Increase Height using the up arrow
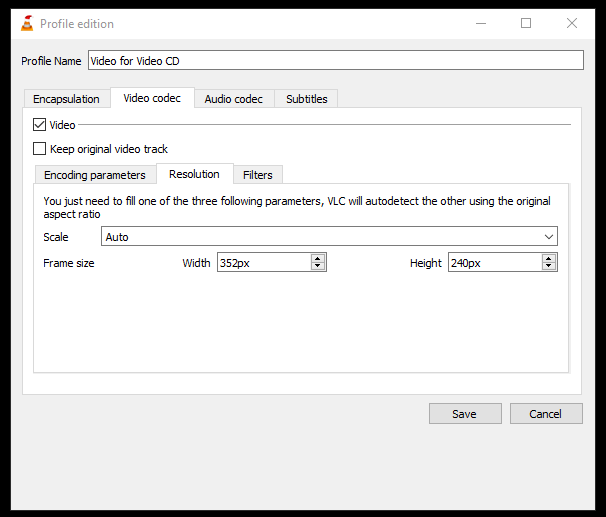This screenshot has height=517, width=606. pyautogui.click(x=548, y=258)
